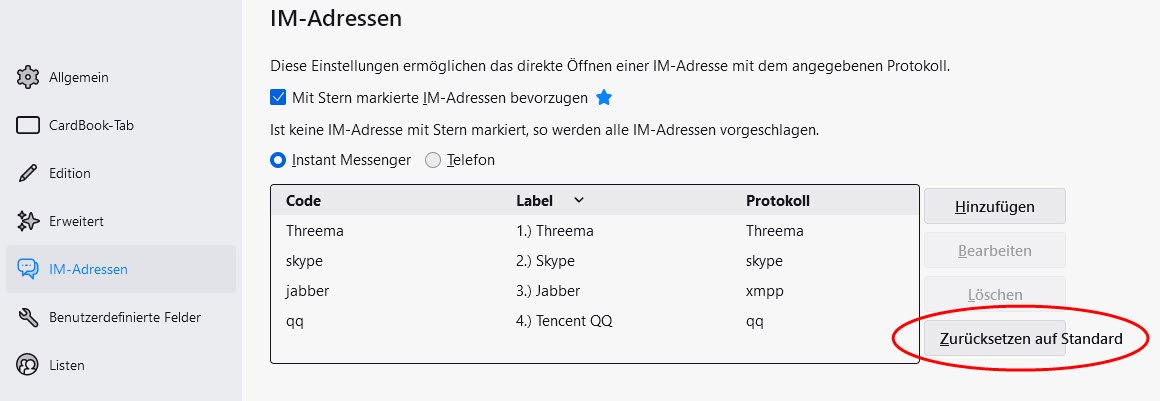Viewport: 1160px width, 401px height.
Task: Open the Erweitert settings section
Action: click(76, 221)
